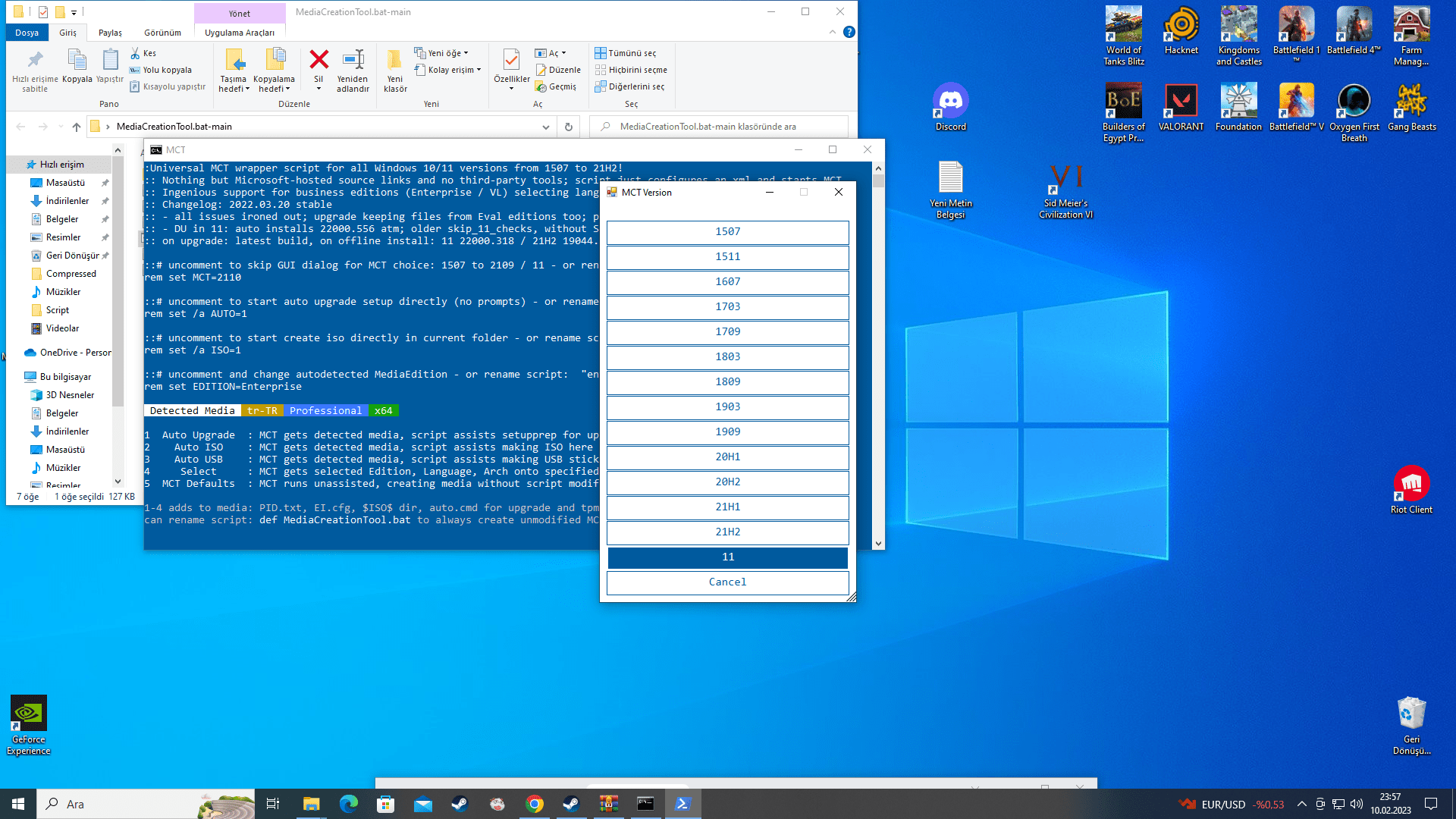
Task: Switch to Görünüm ribbon tab
Action: point(162,33)
